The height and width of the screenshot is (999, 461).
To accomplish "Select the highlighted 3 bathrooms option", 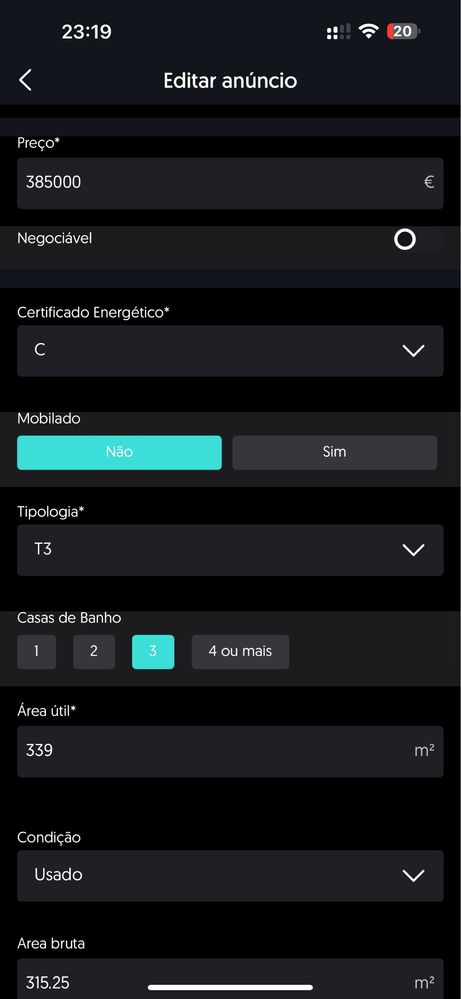I will click(153, 652).
